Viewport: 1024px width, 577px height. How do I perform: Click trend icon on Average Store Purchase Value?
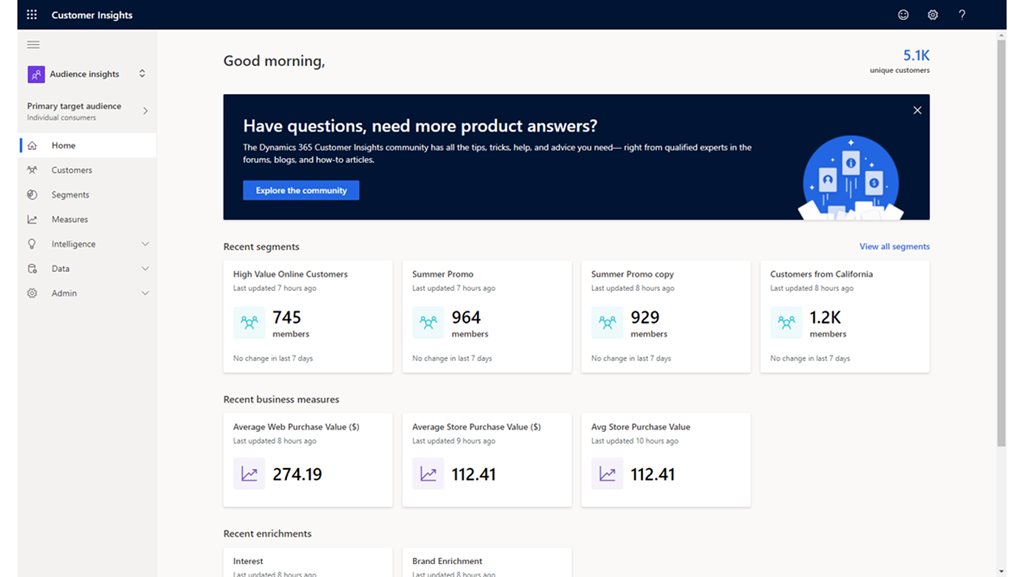[x=428, y=474]
